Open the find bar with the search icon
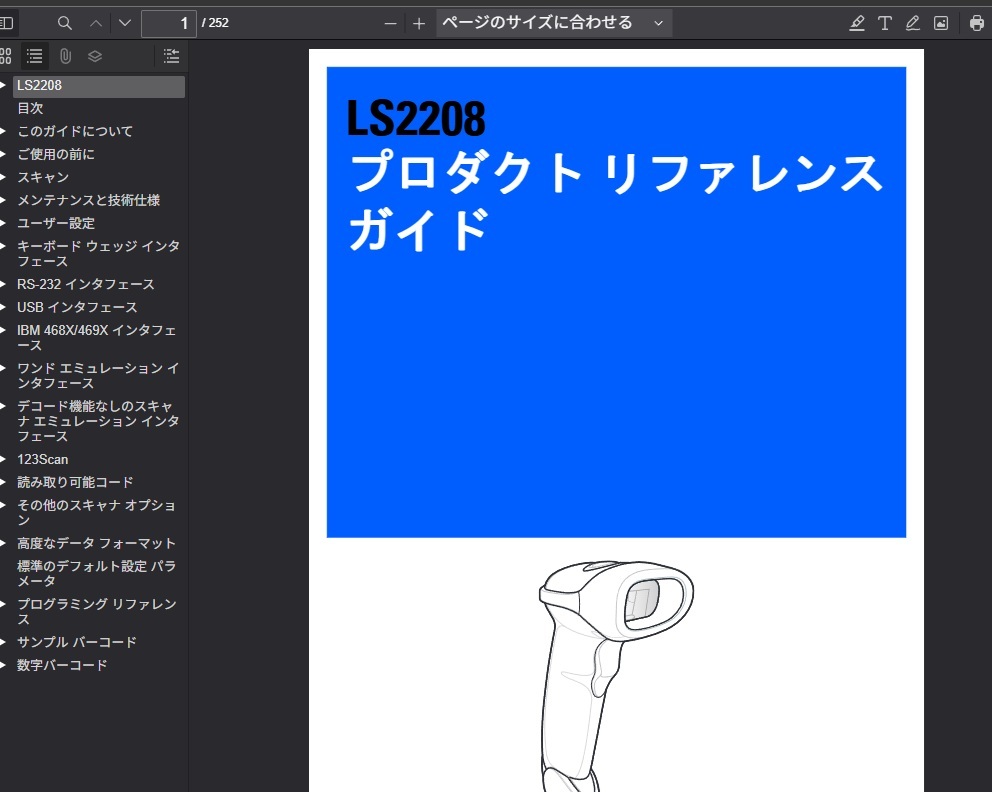This screenshot has height=792, width=992. (64, 22)
